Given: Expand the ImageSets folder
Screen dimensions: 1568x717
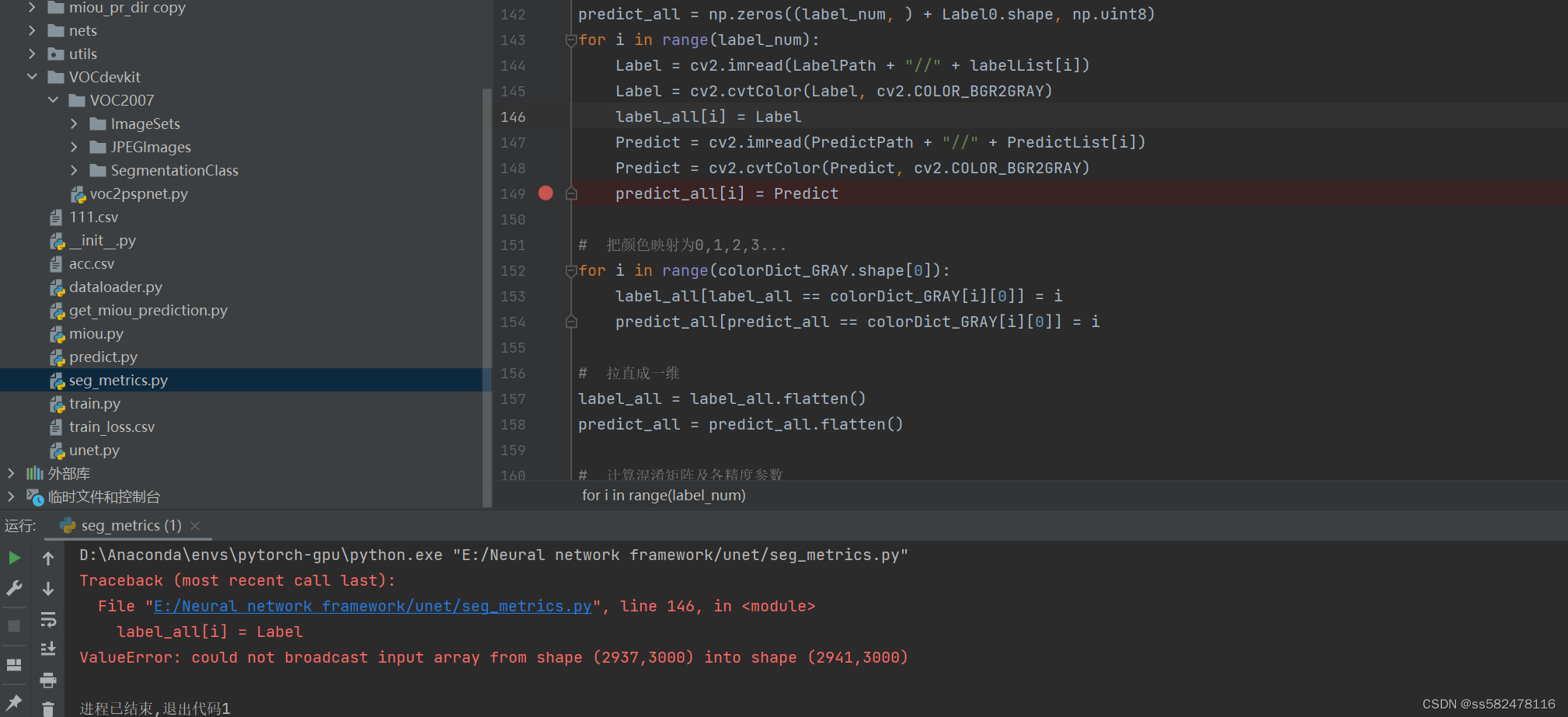Looking at the screenshot, I should click(x=74, y=123).
